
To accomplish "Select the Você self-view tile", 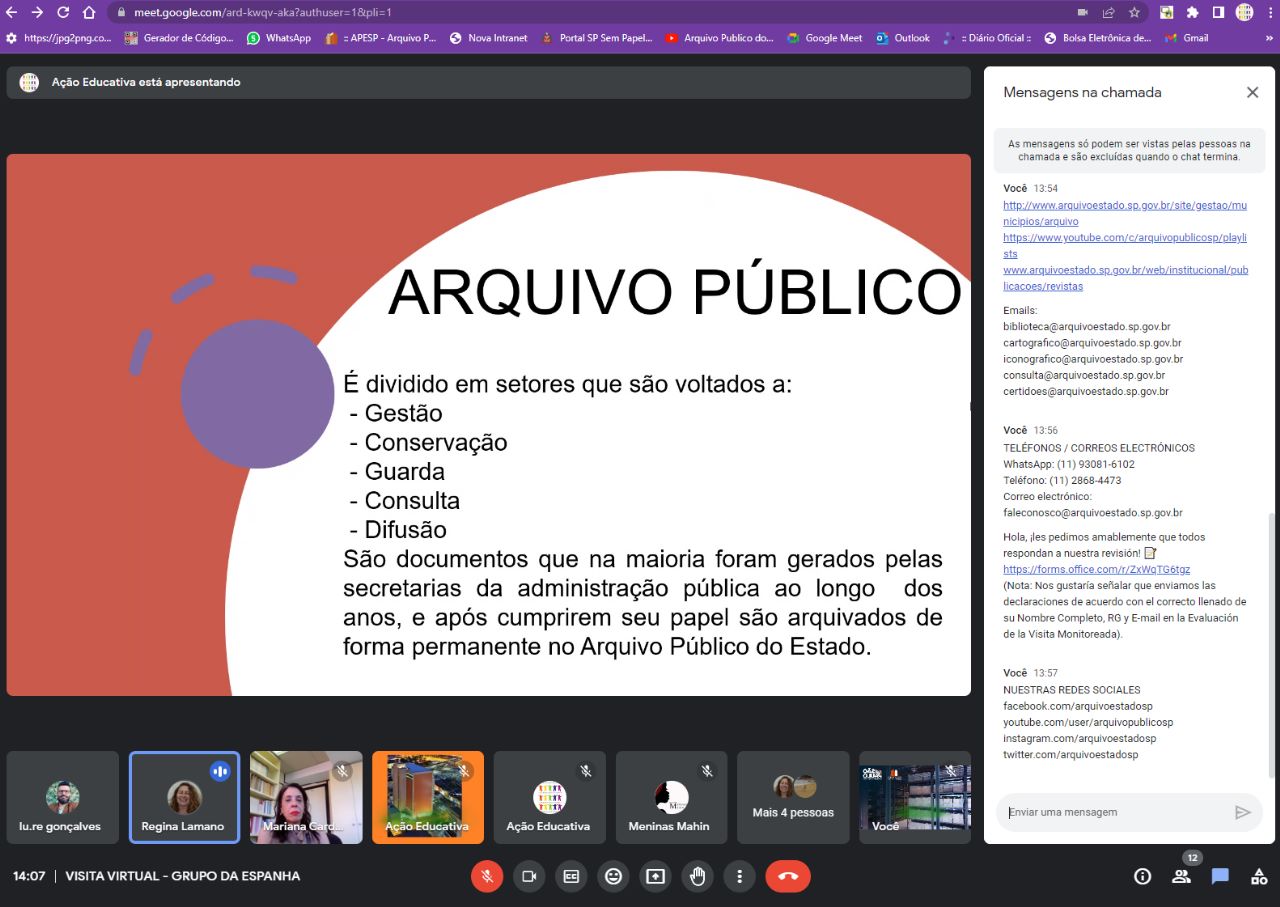I will click(915, 798).
